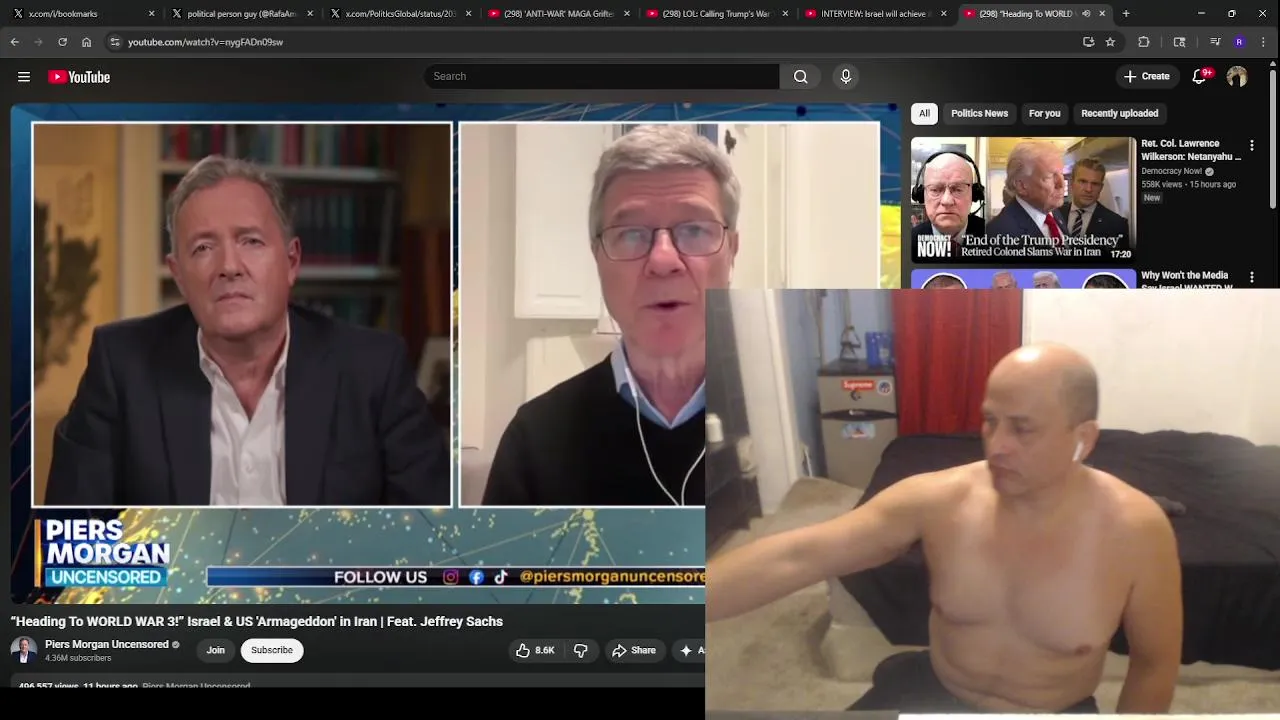Click the video title 'Heading To WORLD WAR 3!'
Screen dimensions: 1280x720
point(257,621)
